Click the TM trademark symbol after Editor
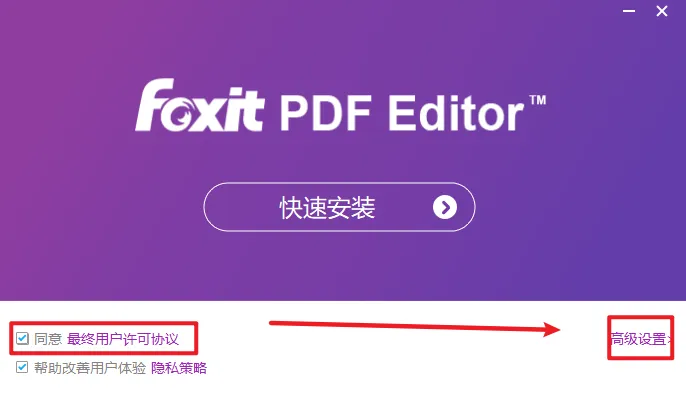The height and width of the screenshot is (401, 686). click(538, 100)
